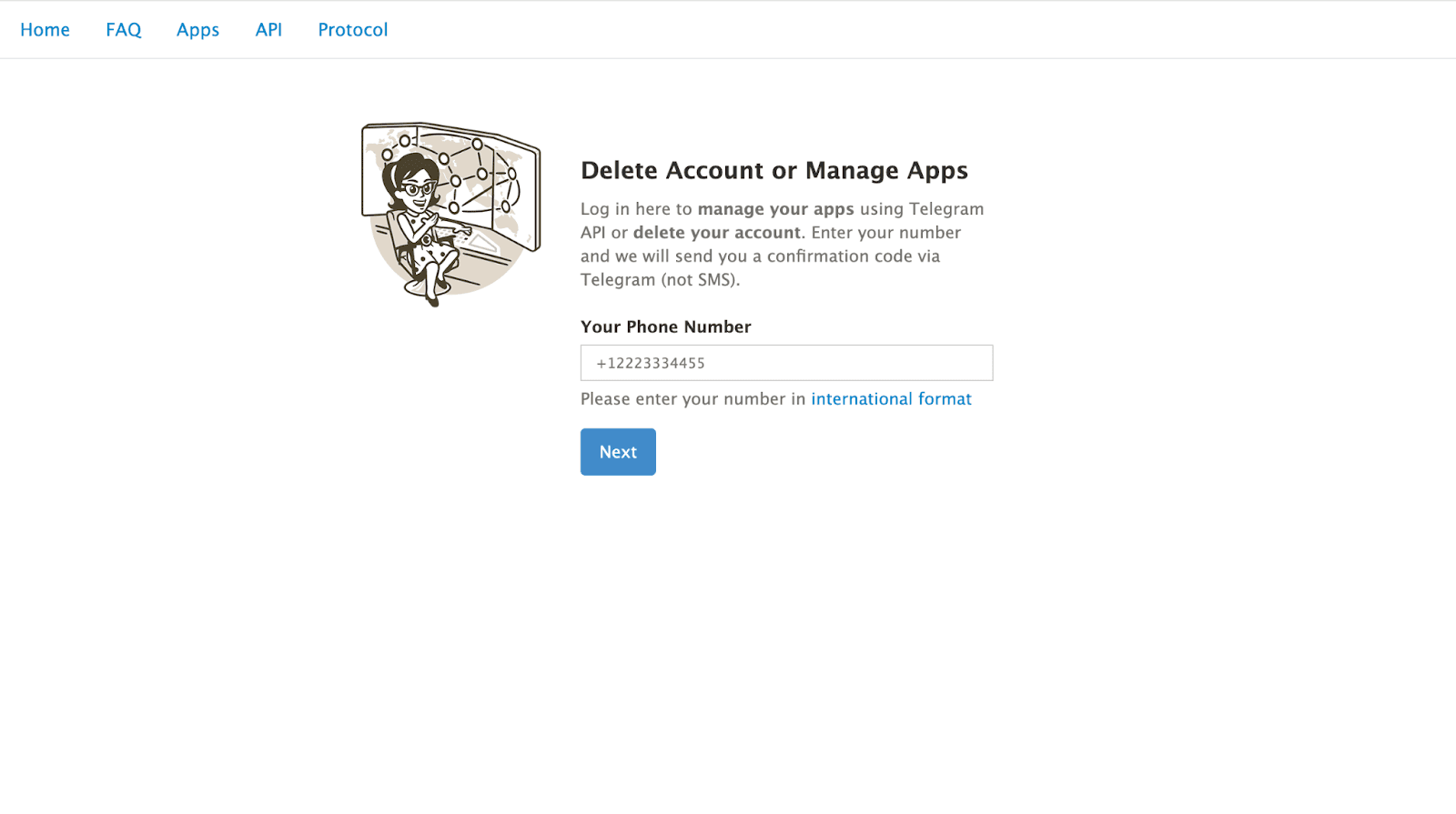Click the blue Next button
Screen dimensions: 1456x814
coord(618,452)
